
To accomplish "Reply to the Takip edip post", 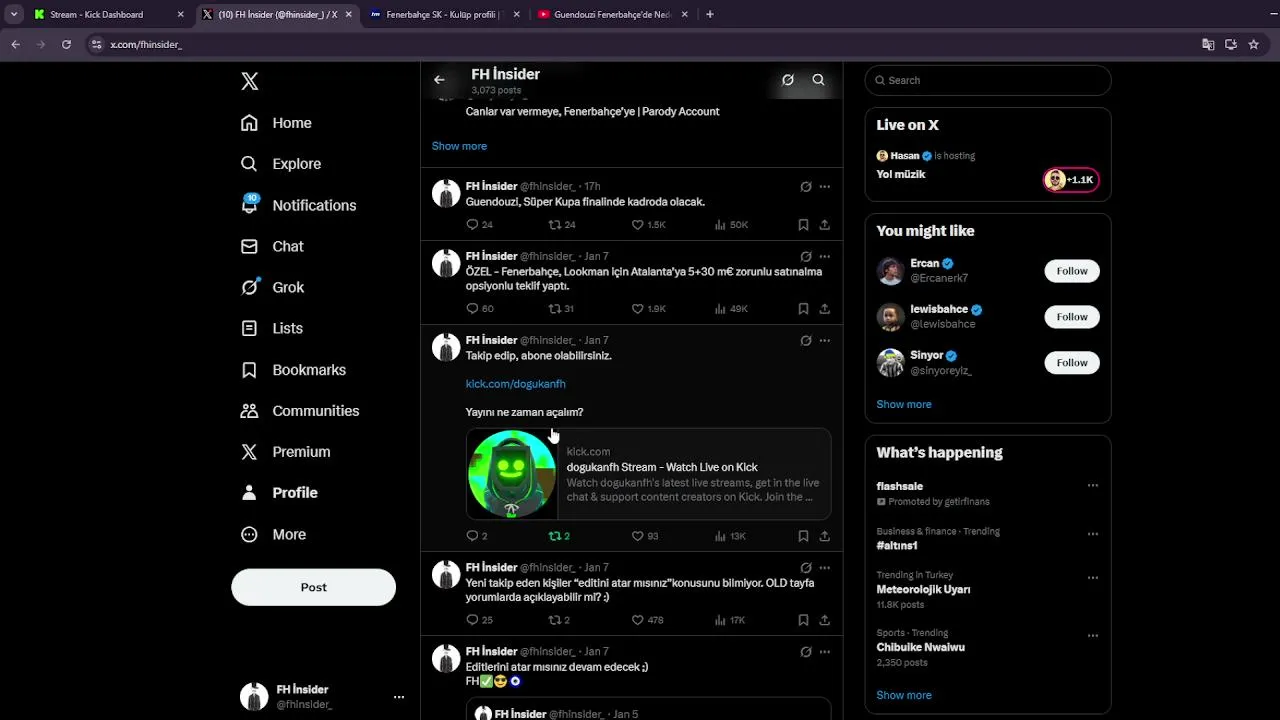I will [476, 536].
